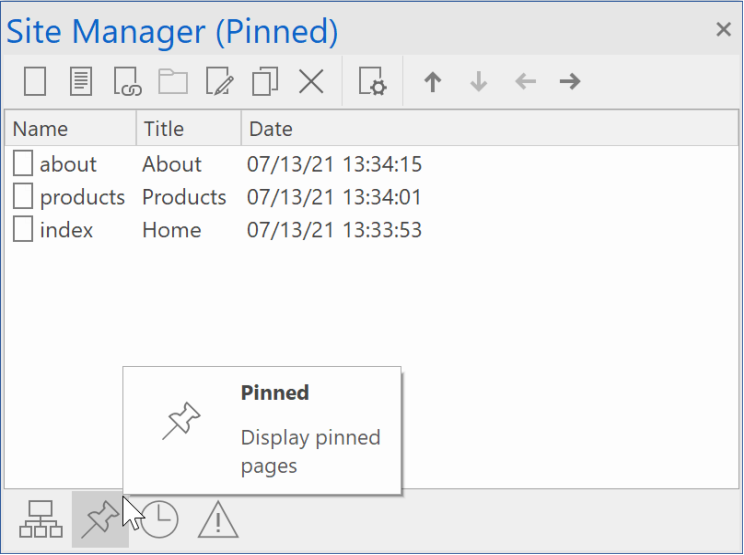Click the move down arrow
744x555 pixels.
click(x=478, y=82)
